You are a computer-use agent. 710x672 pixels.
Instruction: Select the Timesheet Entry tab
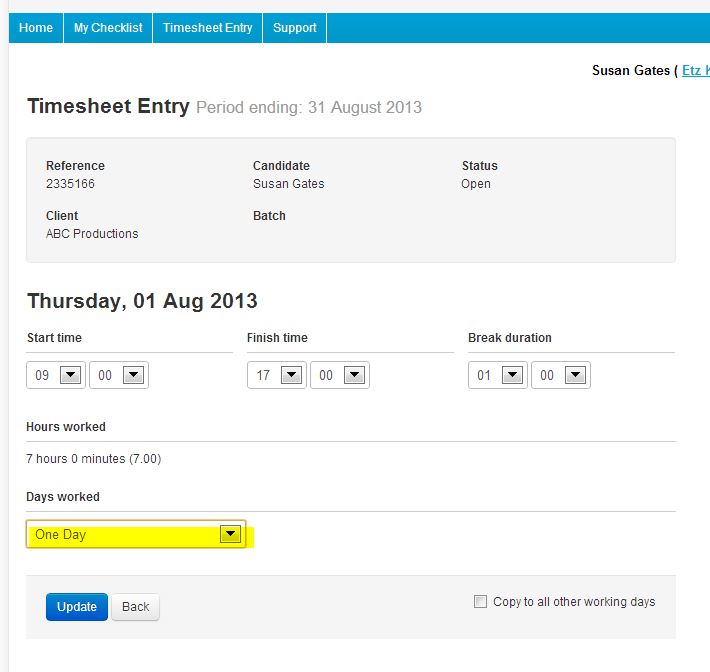coord(208,28)
